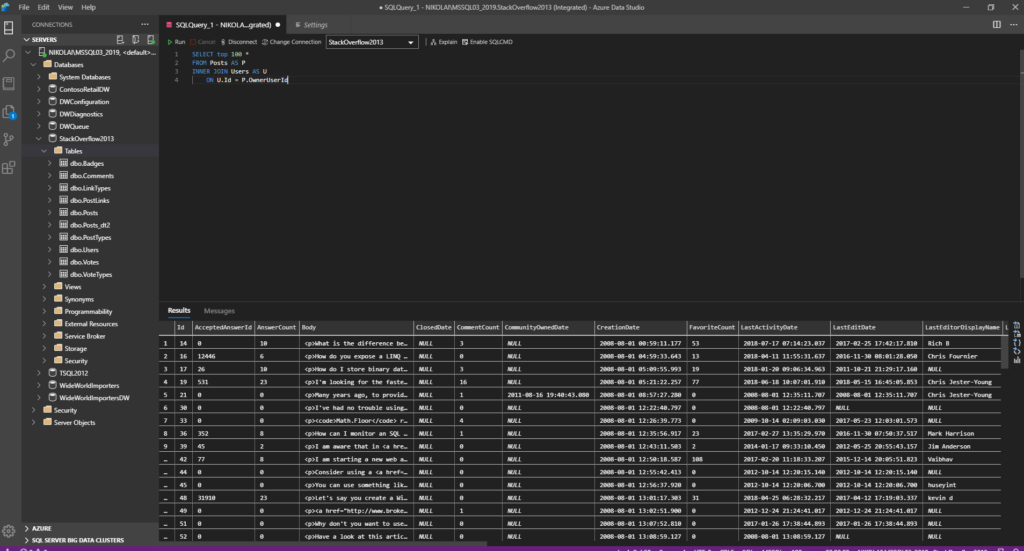Screen dimensions: 1024x551
Task: Open the Source Control view
Action: 8,140
